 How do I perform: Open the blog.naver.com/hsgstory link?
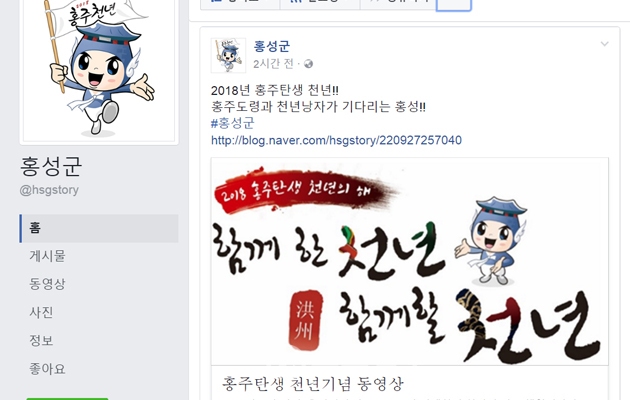(336, 140)
